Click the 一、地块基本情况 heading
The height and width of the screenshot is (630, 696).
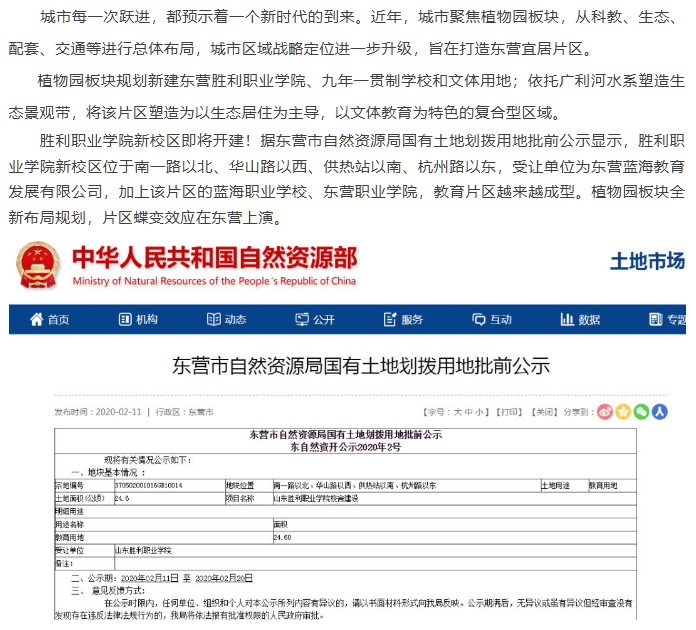[x=108, y=472]
